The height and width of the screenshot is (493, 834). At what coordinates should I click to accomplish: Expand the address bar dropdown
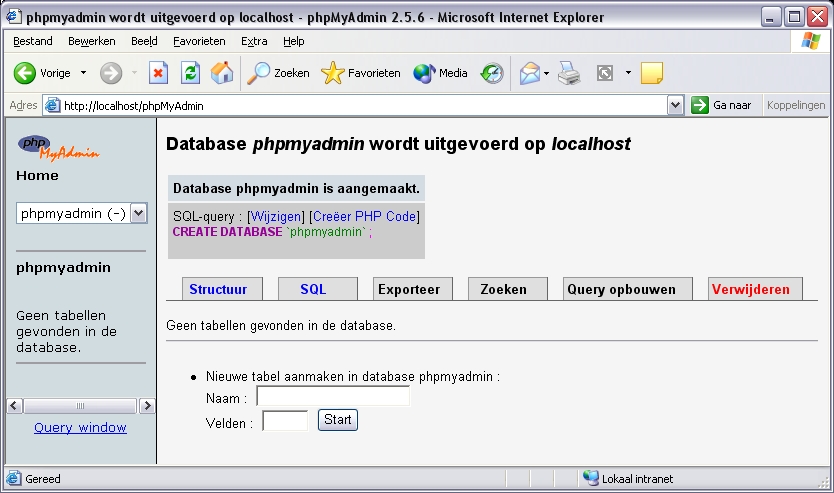675,105
